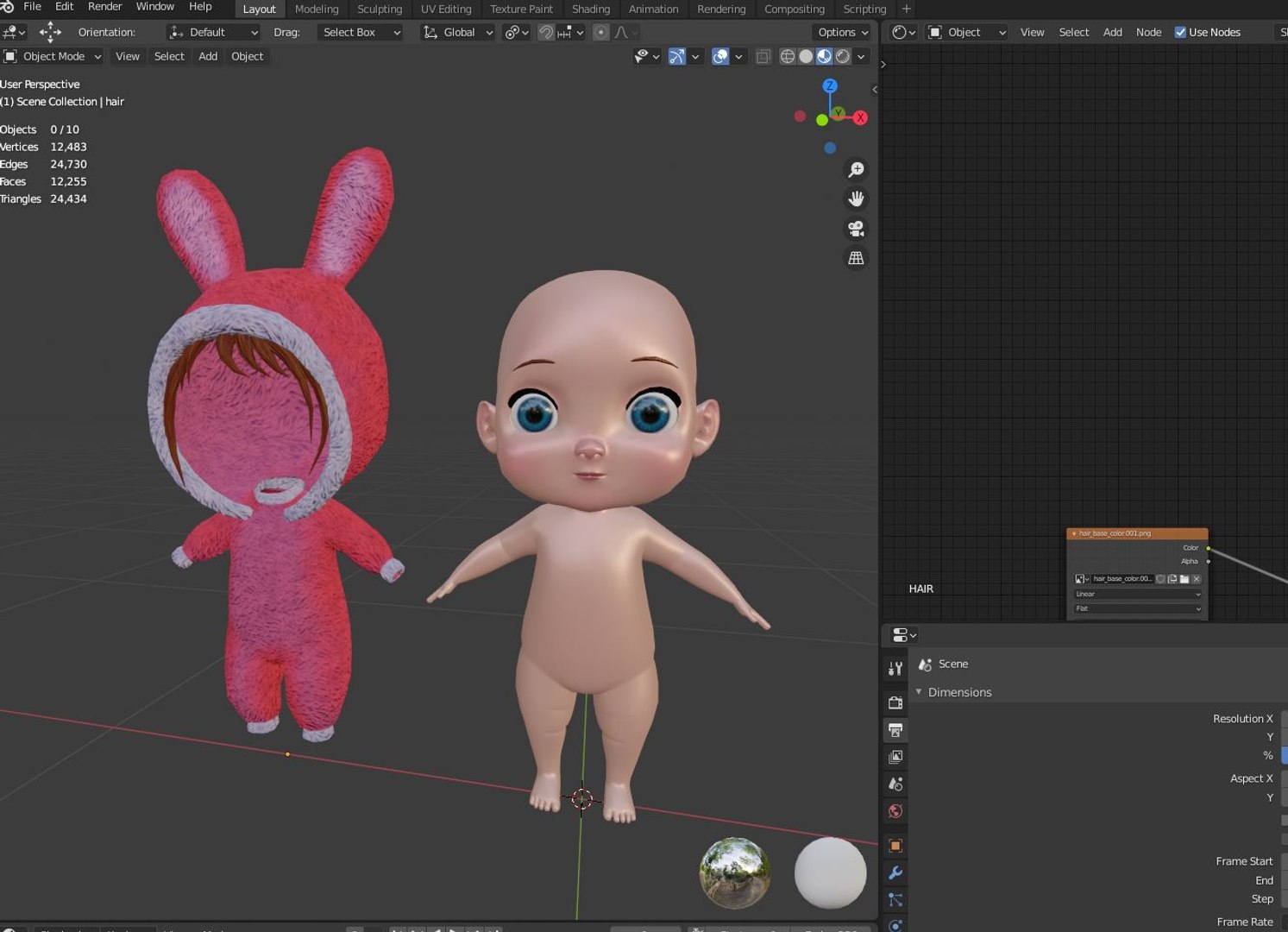Click the Blender logo menu icon
1288x932 pixels.
coord(8,7)
